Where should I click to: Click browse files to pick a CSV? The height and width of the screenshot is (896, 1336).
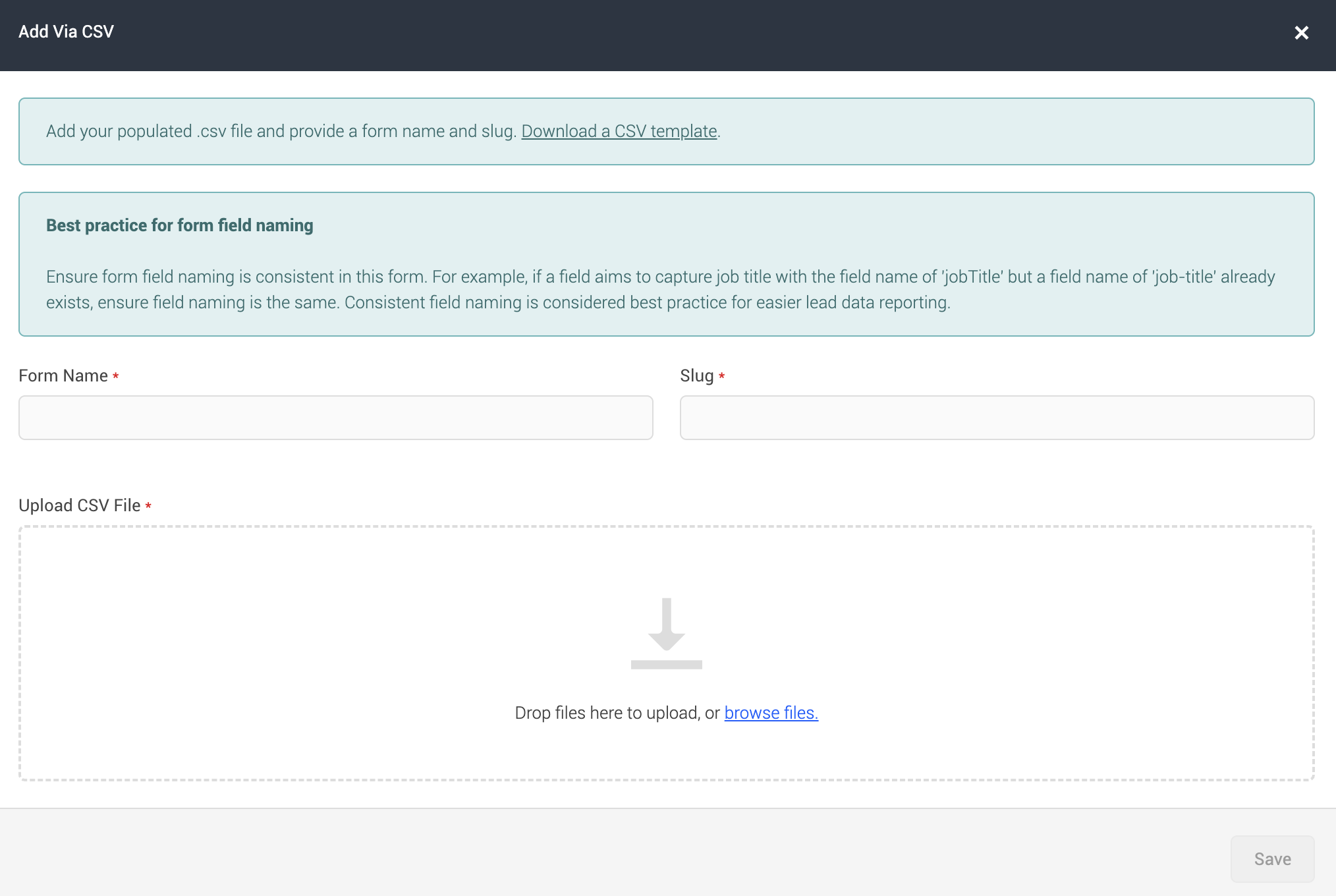pos(770,713)
